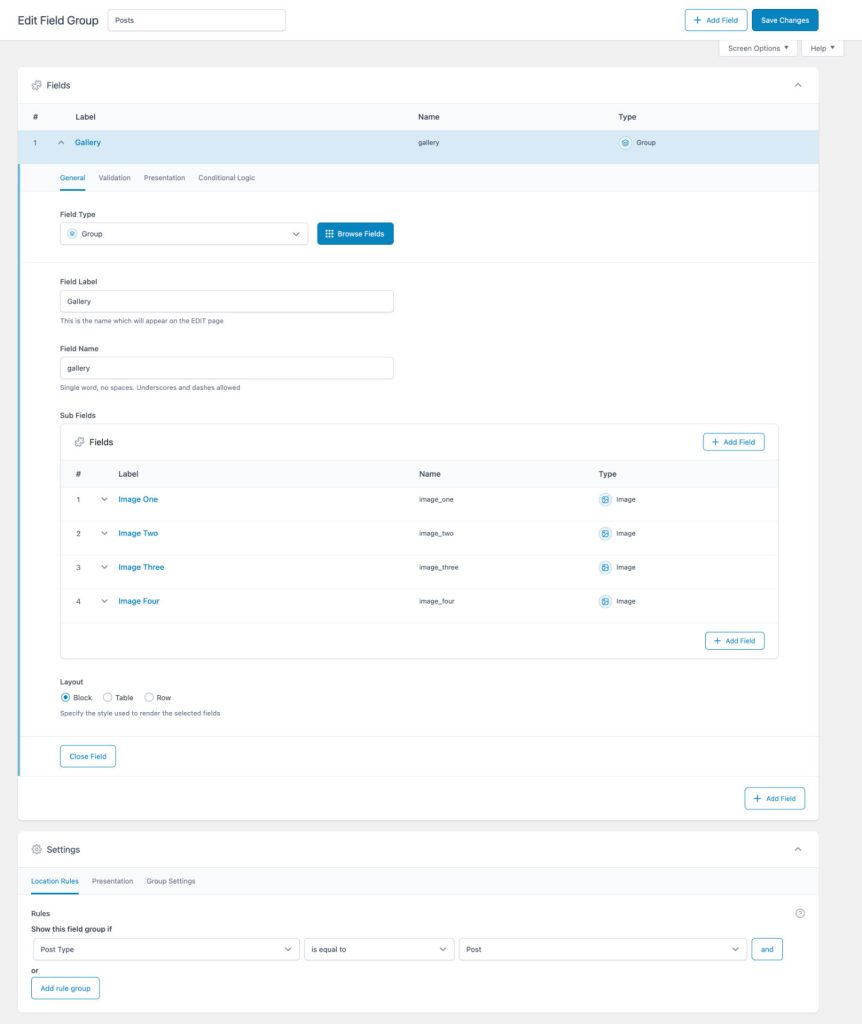
Task: Click the Image type icon for Image Four
Action: [605, 601]
